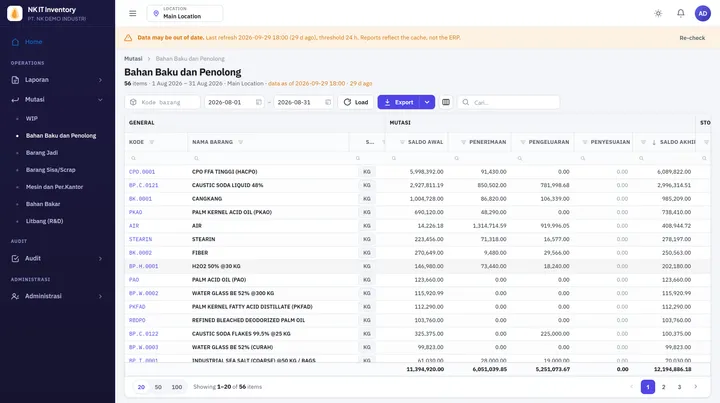The image size is (720, 403).
Task: Set page size to 50
Action: tap(158, 386)
